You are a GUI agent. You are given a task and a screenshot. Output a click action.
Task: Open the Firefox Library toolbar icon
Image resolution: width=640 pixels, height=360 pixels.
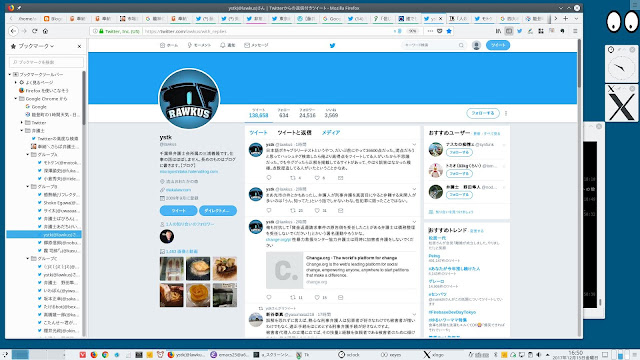[498, 31]
